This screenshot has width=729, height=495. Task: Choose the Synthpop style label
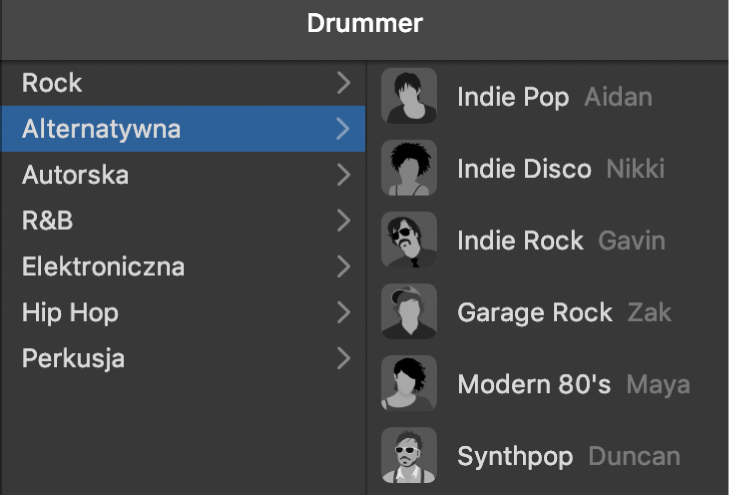(x=515, y=457)
